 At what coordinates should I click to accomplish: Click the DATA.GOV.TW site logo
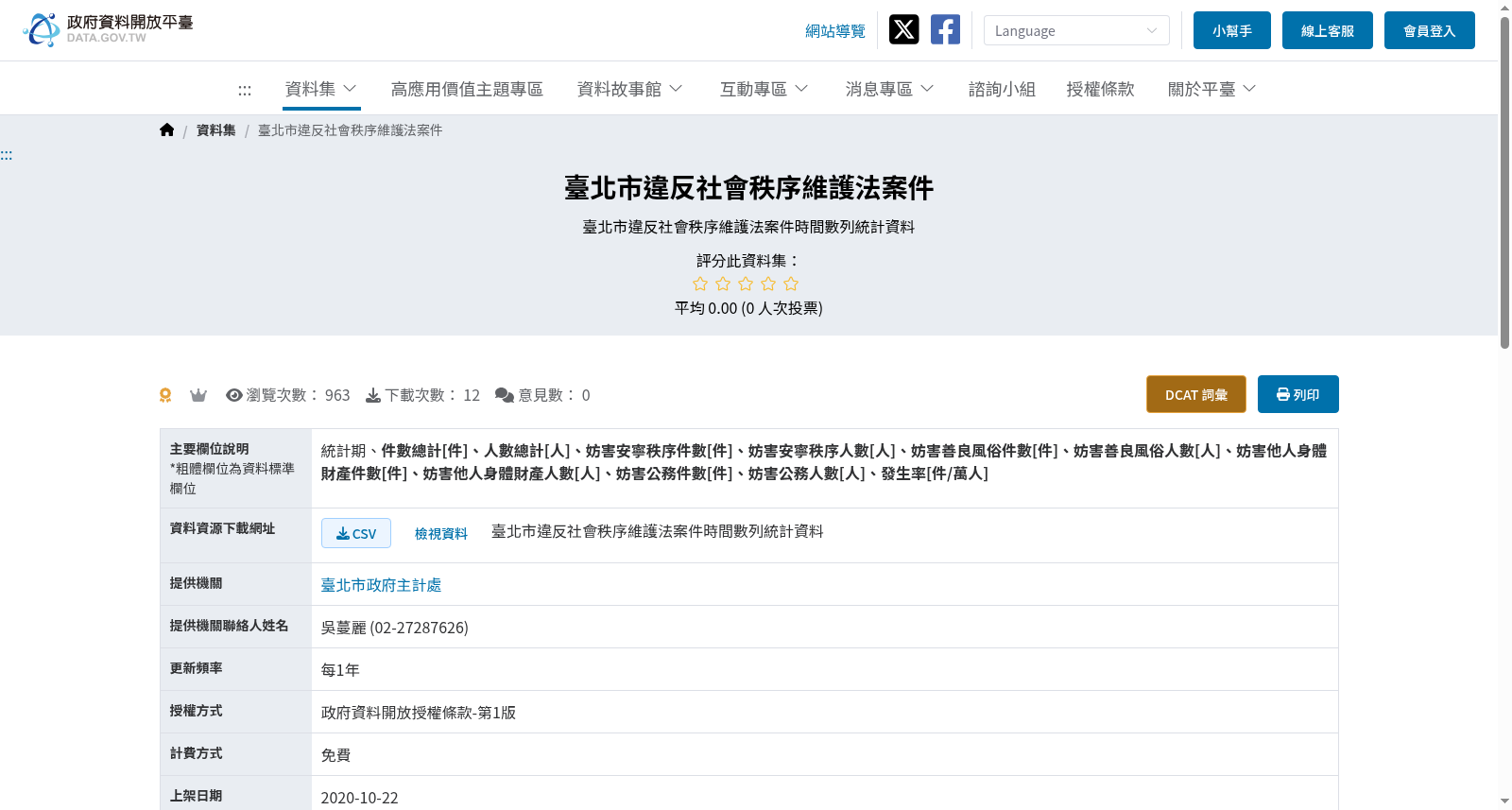click(x=108, y=29)
